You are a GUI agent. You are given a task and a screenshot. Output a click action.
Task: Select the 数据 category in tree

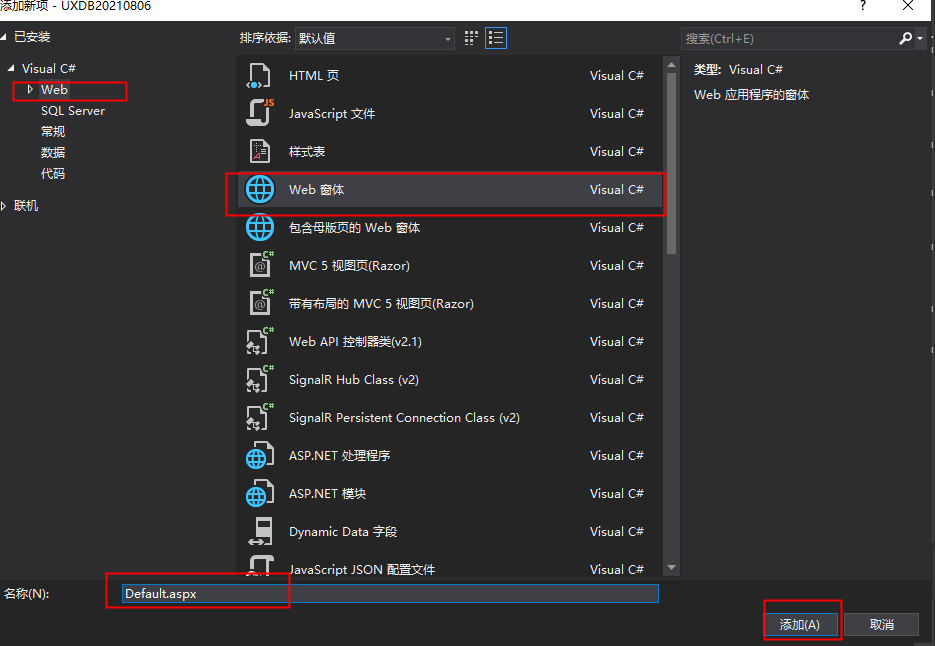point(53,153)
